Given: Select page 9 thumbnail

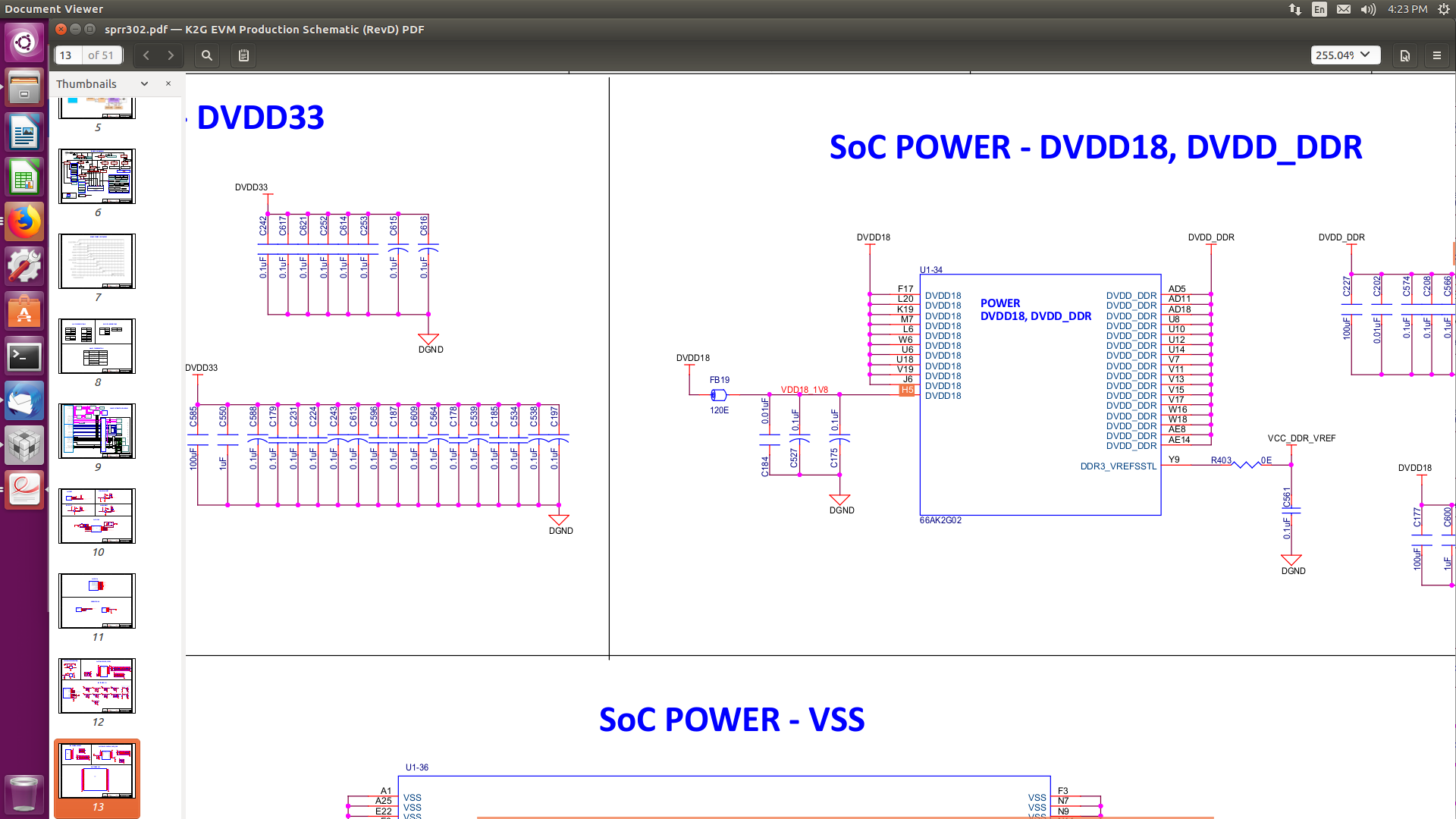Looking at the screenshot, I should pyautogui.click(x=97, y=431).
